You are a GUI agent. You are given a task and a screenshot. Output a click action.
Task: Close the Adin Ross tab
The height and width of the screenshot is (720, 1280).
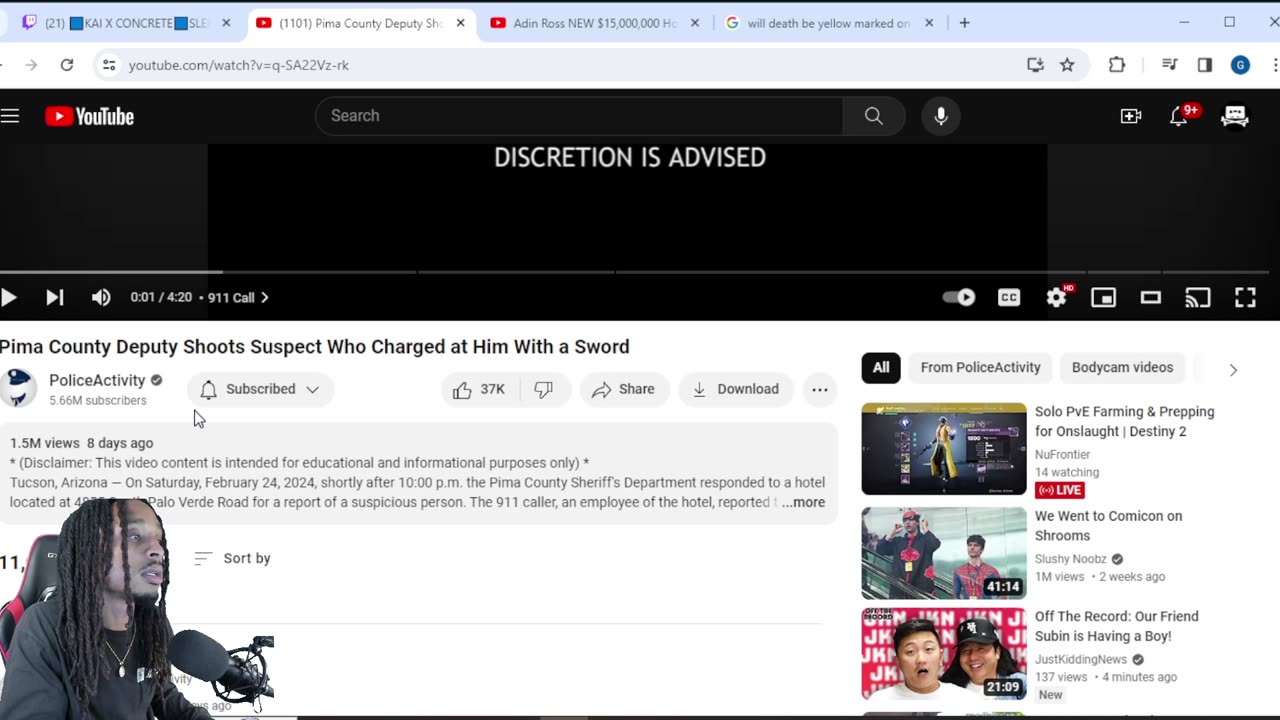(x=695, y=23)
